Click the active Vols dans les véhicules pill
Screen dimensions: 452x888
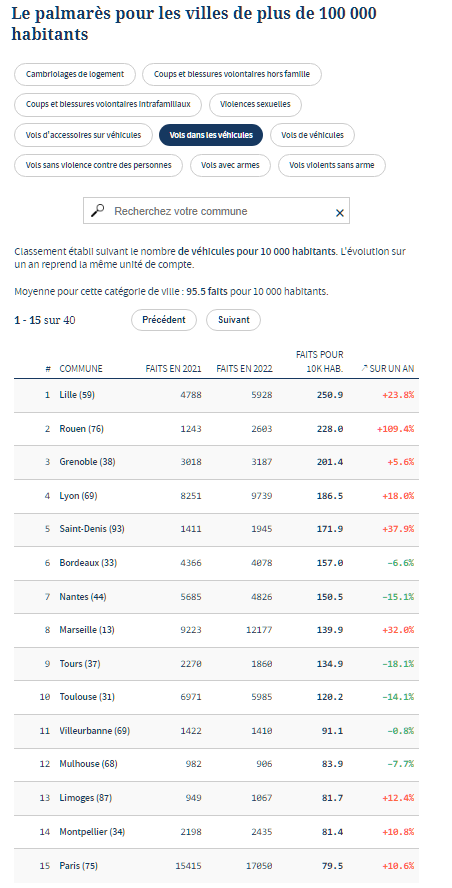click(211, 135)
